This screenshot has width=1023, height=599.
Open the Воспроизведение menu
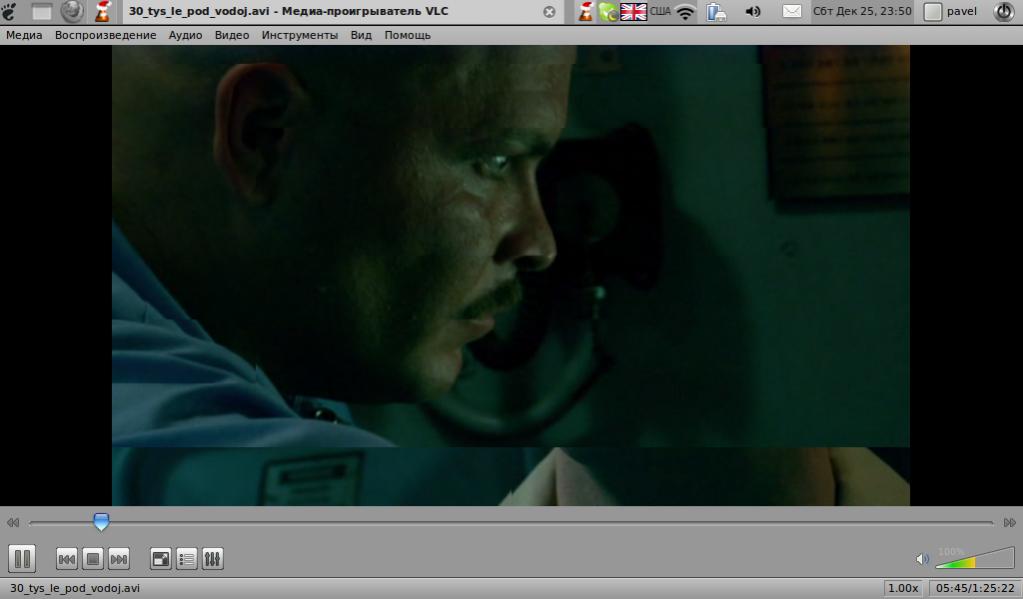105,35
